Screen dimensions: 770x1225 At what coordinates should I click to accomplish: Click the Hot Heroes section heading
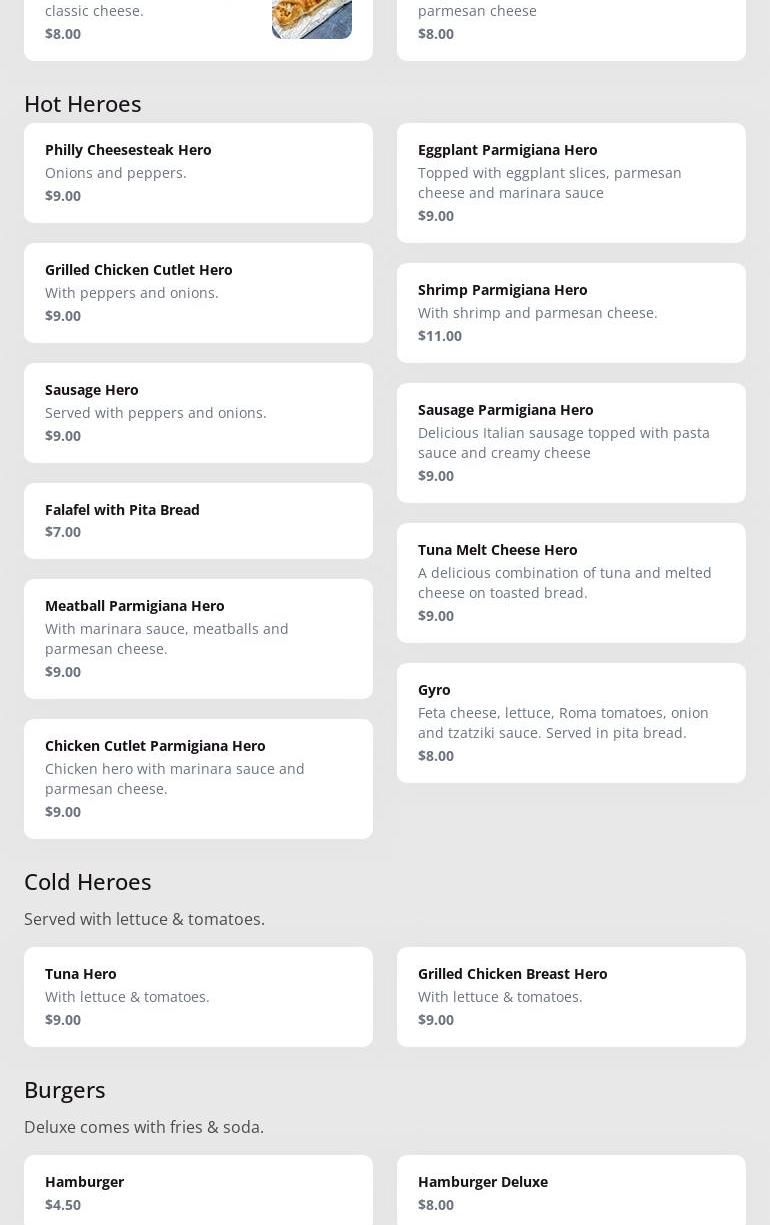(x=83, y=103)
